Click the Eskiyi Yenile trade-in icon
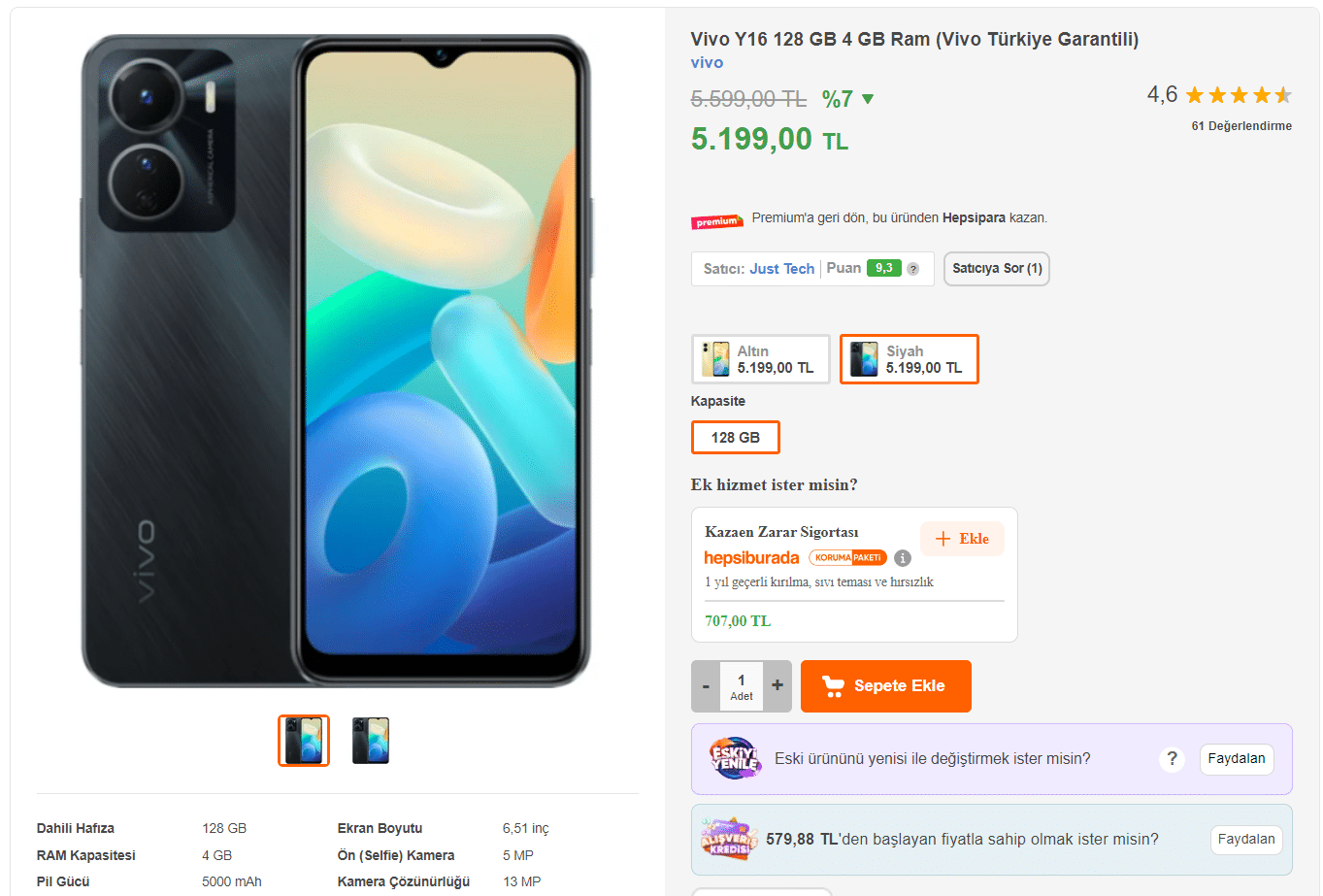The width and height of the screenshot is (1323, 896). click(734, 759)
